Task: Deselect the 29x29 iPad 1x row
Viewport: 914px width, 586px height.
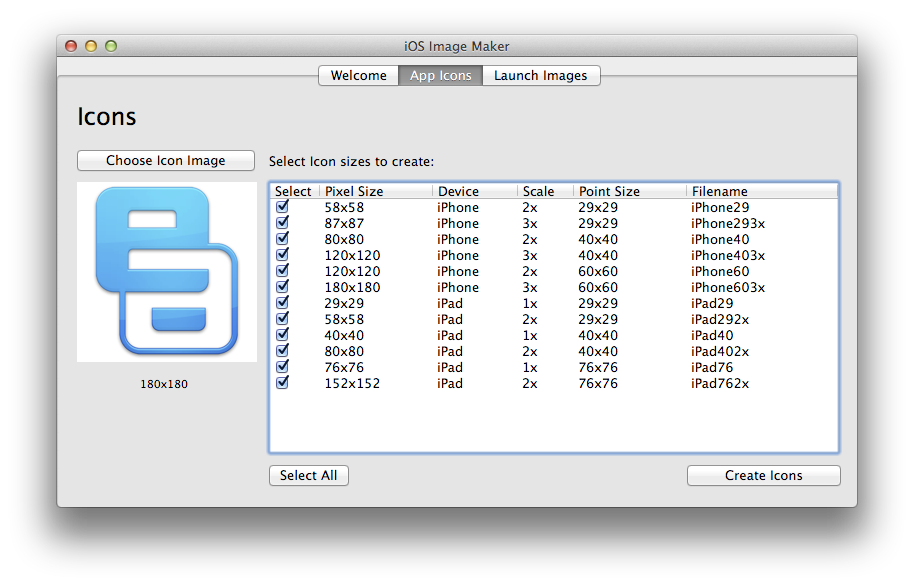Action: (x=282, y=303)
